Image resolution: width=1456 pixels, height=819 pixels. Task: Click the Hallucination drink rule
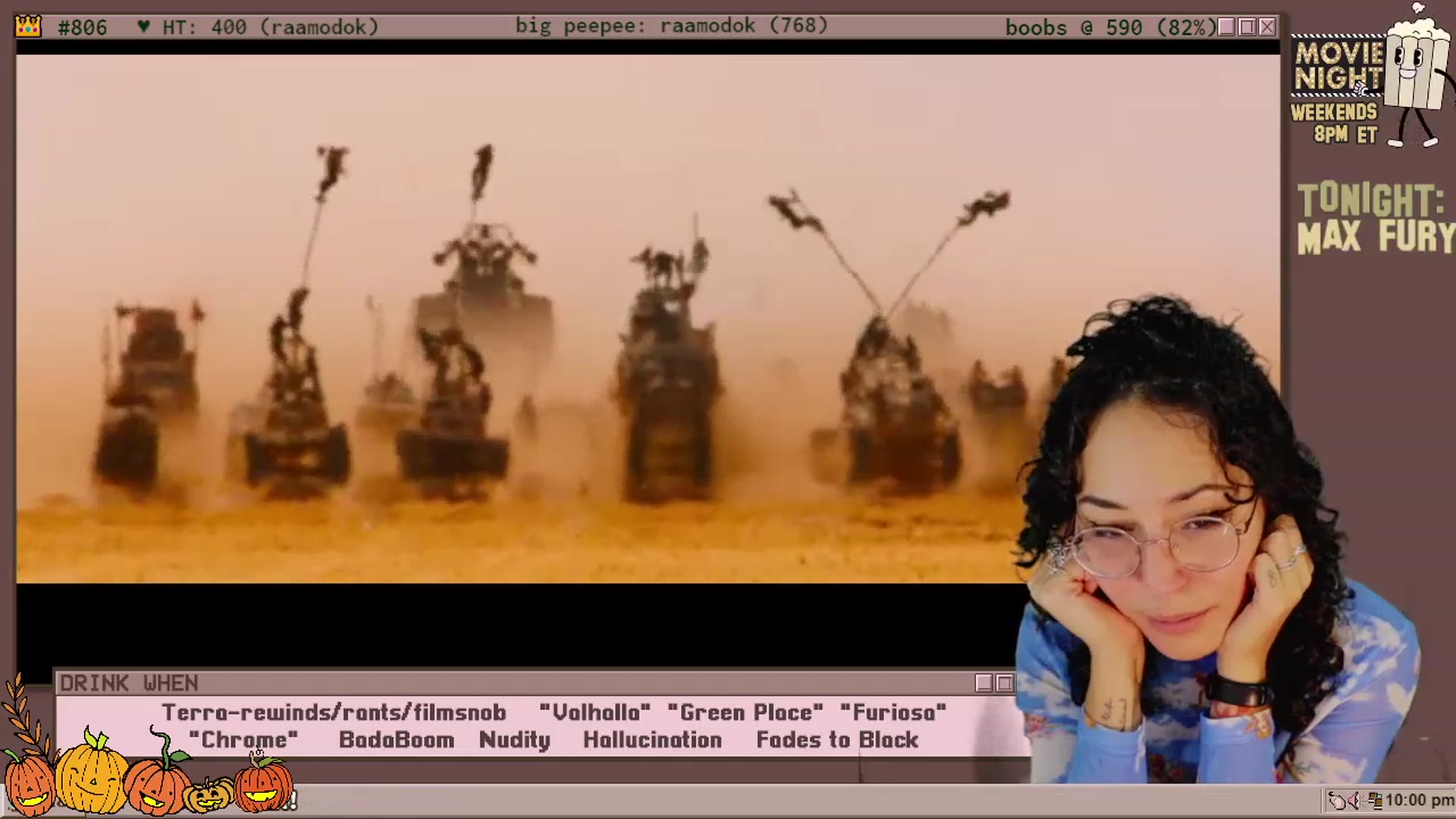pos(652,740)
